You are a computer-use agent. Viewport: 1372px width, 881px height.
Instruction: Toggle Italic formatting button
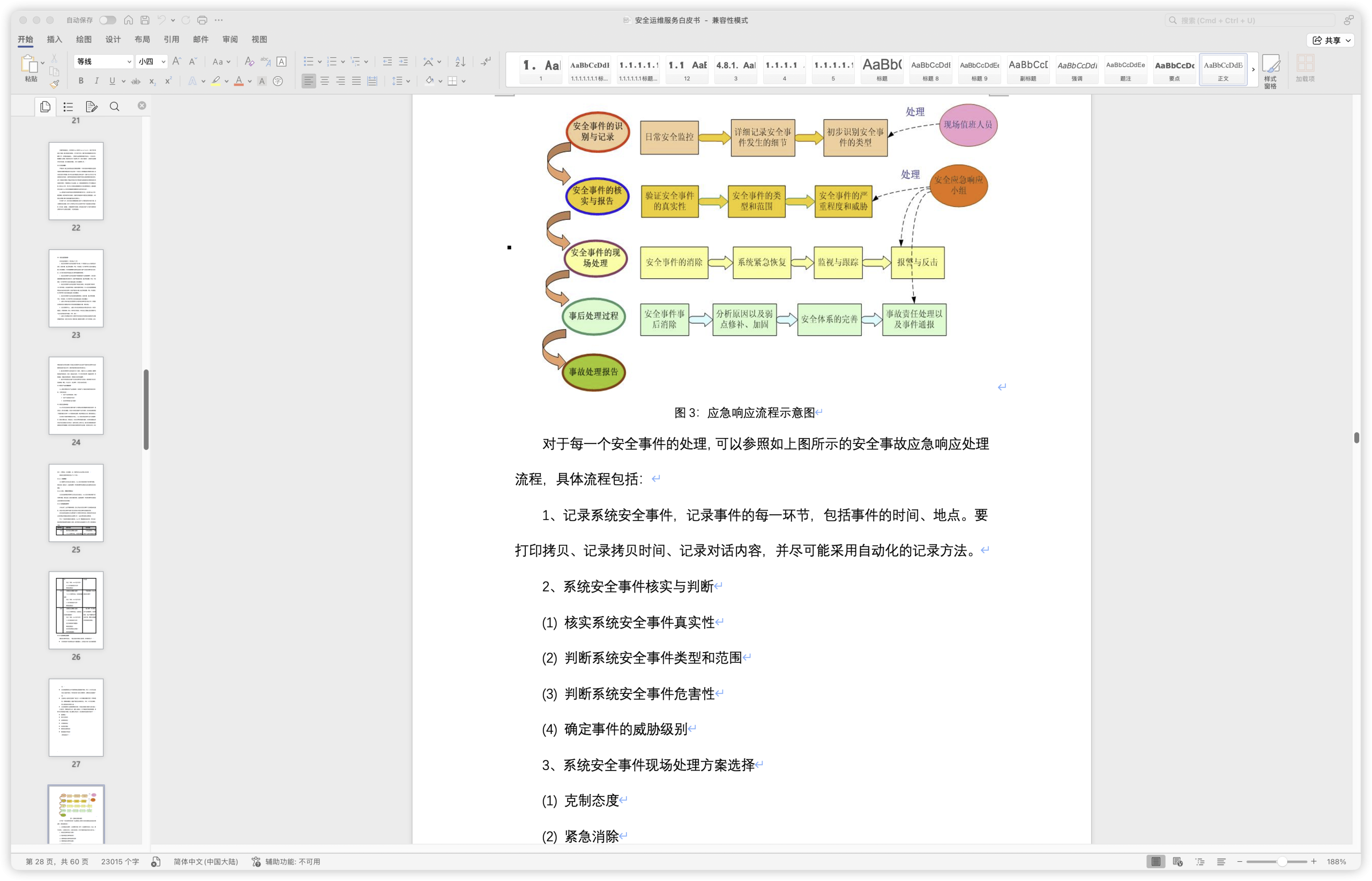tap(96, 81)
